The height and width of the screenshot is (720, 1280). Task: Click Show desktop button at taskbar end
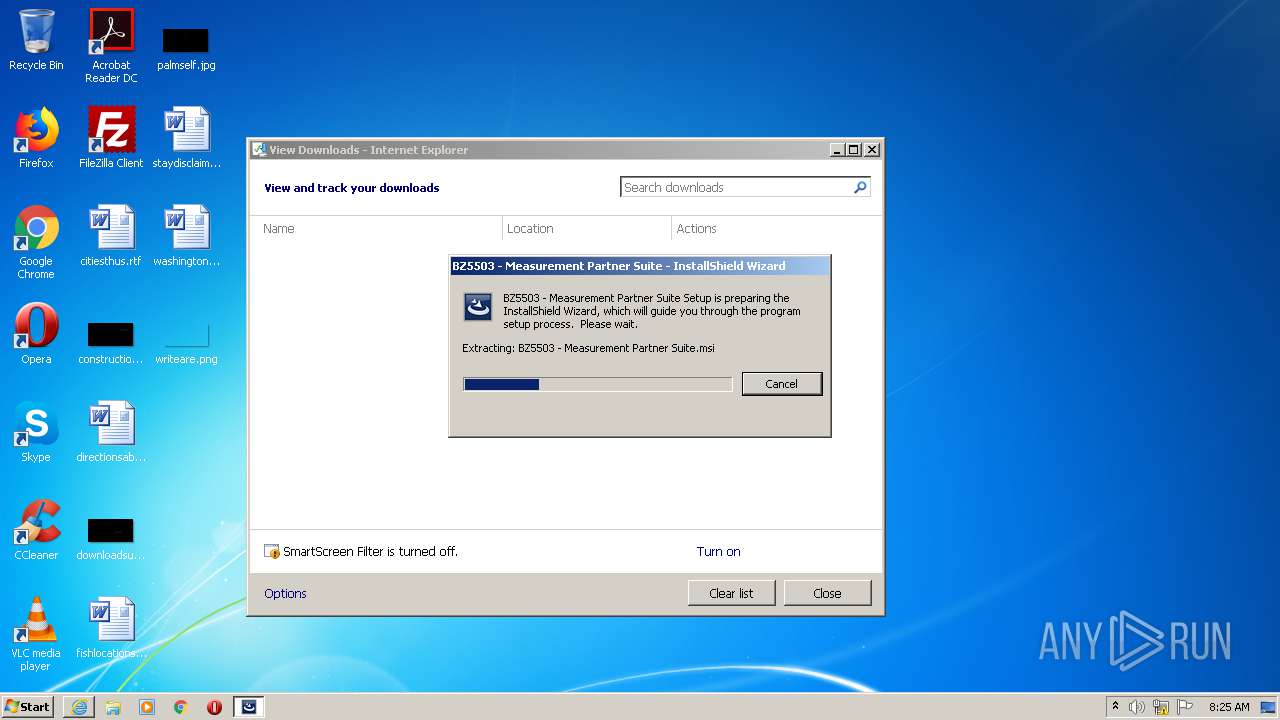pyautogui.click(x=1268, y=707)
